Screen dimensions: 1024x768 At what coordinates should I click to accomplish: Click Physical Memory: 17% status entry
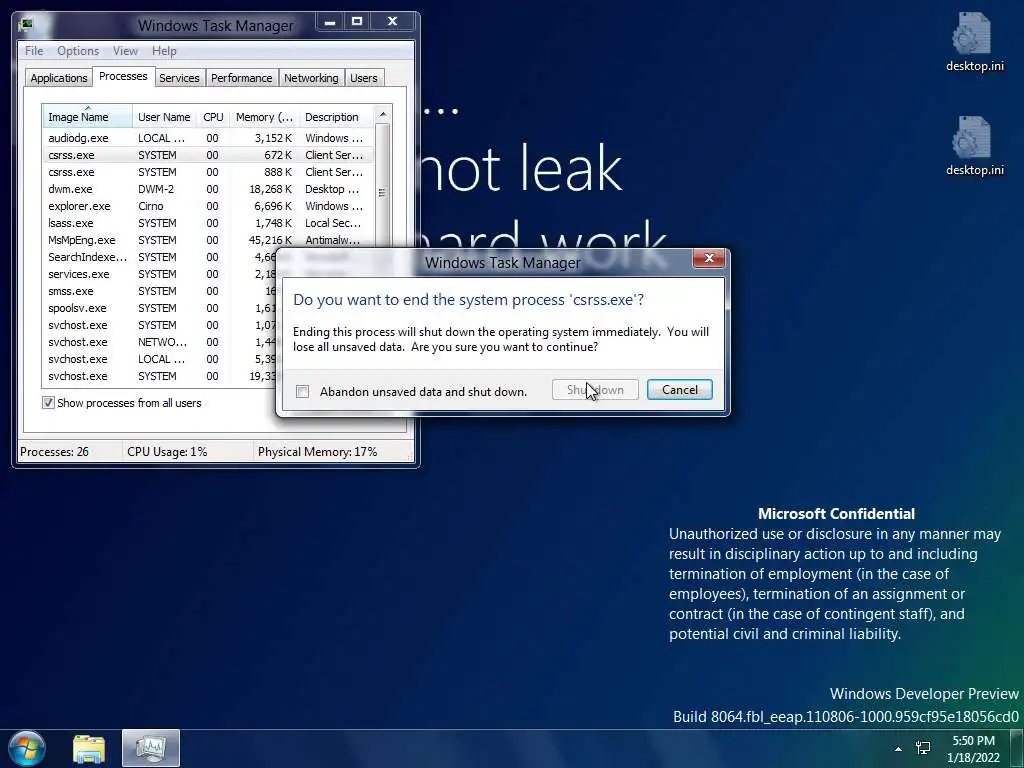coord(317,451)
